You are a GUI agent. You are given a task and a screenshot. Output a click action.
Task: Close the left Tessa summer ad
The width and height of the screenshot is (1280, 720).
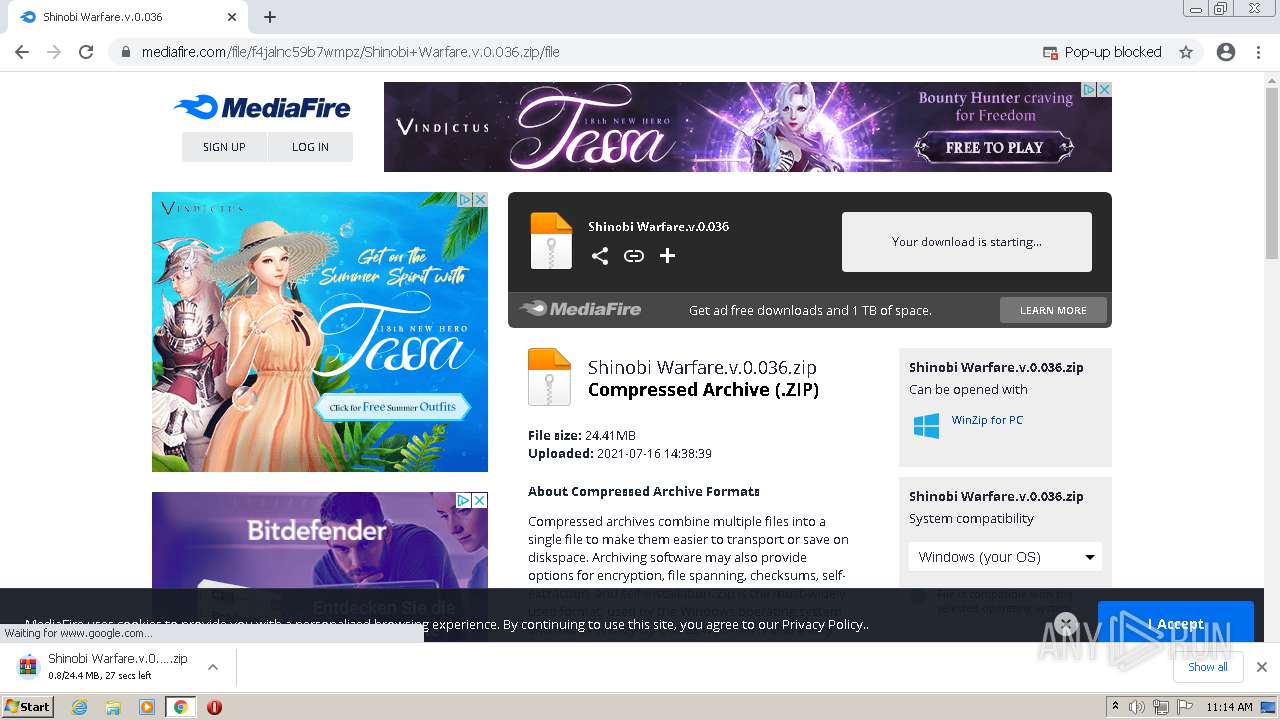point(480,199)
